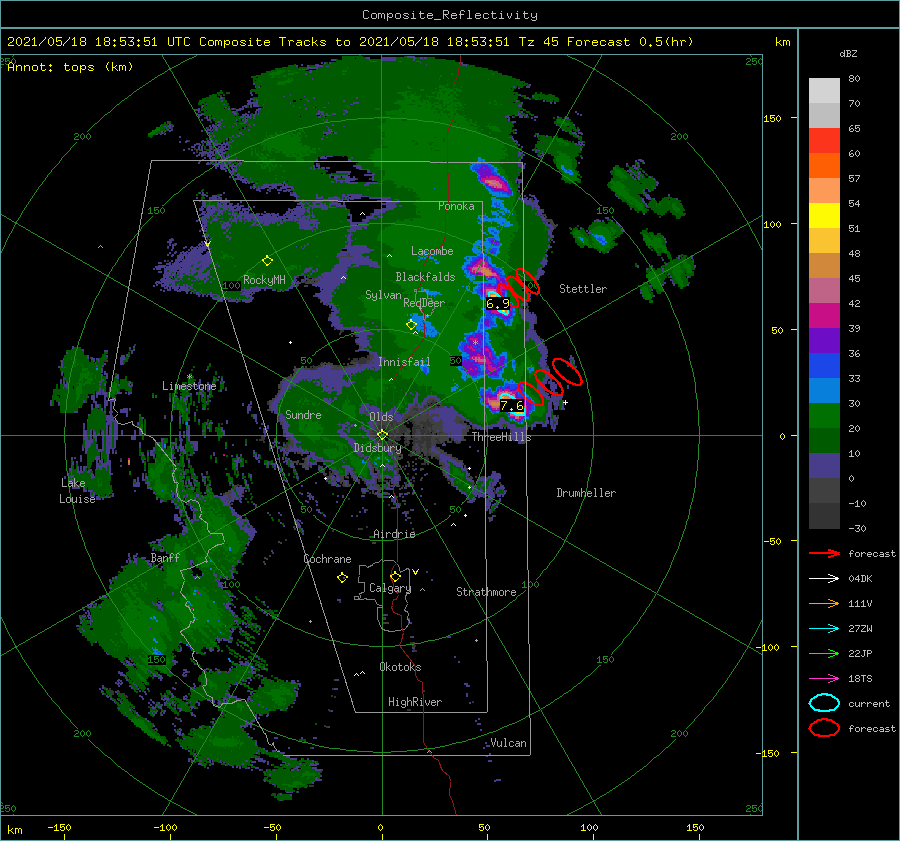The image size is (900, 841).
Task: Select the Vulcan city label
Action: point(508,743)
